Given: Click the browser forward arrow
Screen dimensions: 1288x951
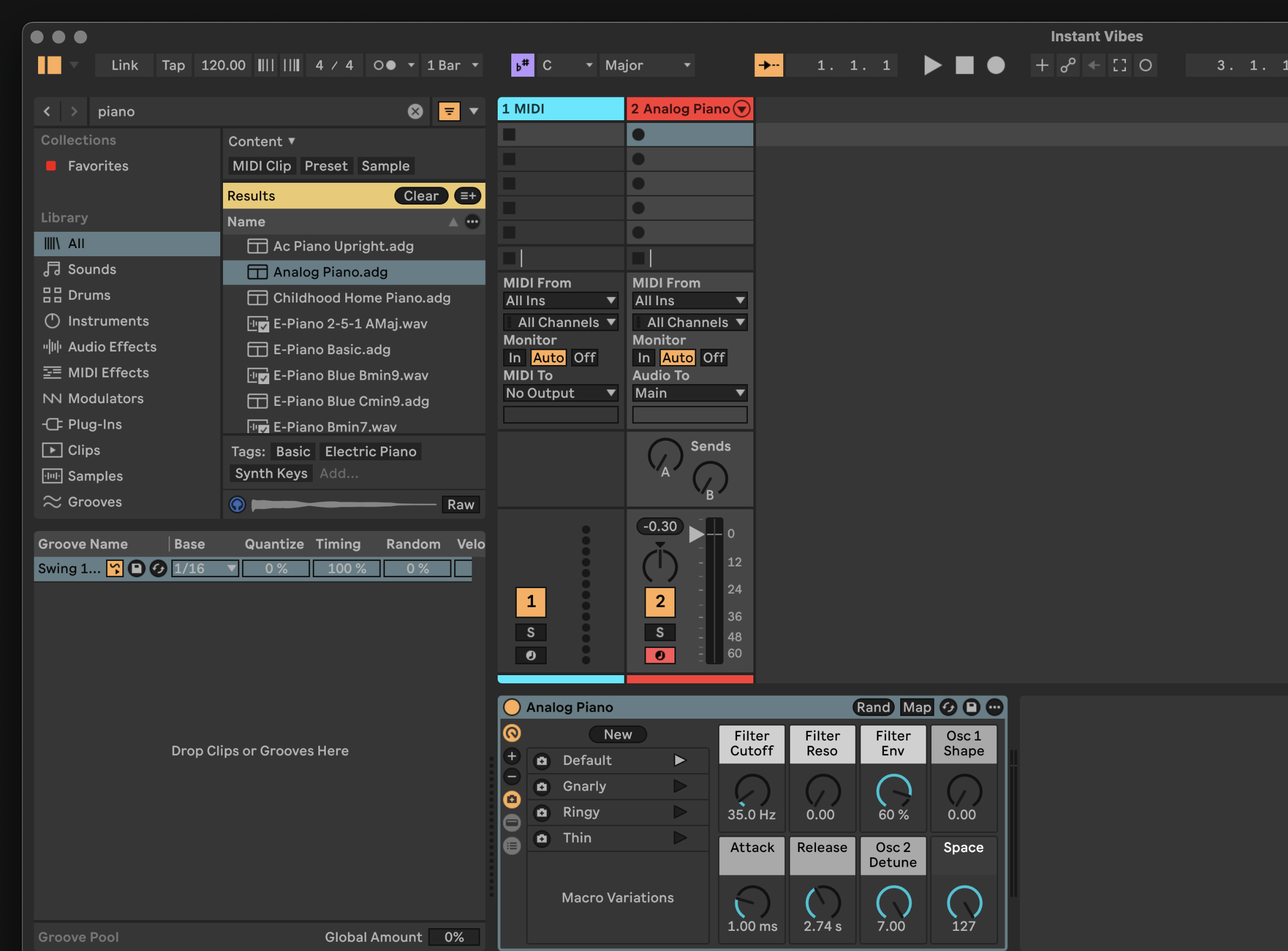Looking at the screenshot, I should [x=73, y=111].
